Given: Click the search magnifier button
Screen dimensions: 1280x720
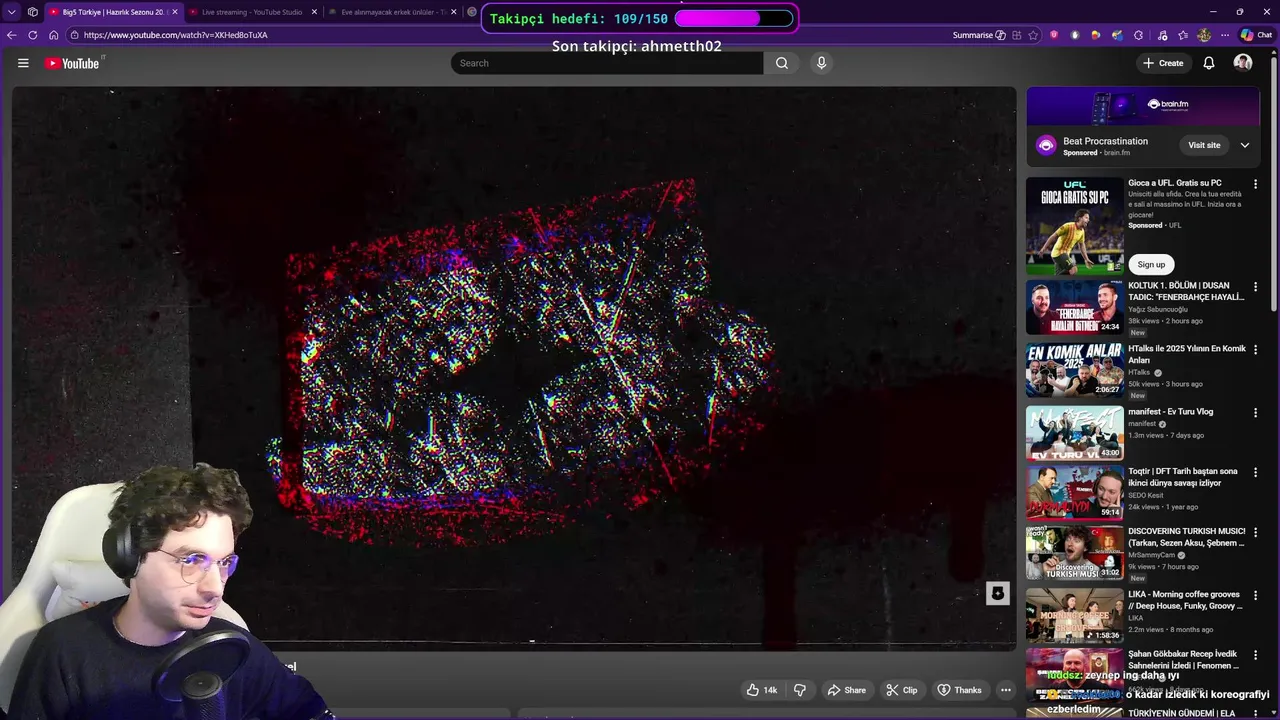Looking at the screenshot, I should [x=782, y=63].
